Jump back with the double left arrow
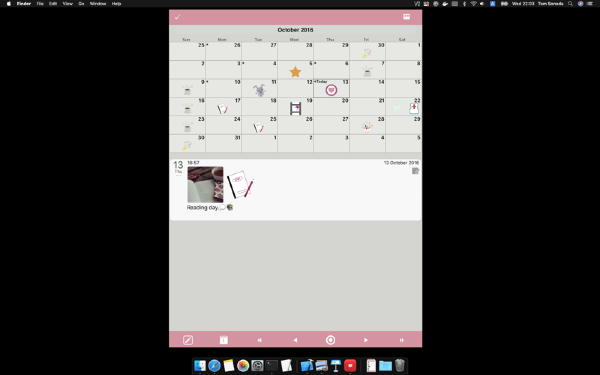The image size is (600, 375). pos(259,340)
